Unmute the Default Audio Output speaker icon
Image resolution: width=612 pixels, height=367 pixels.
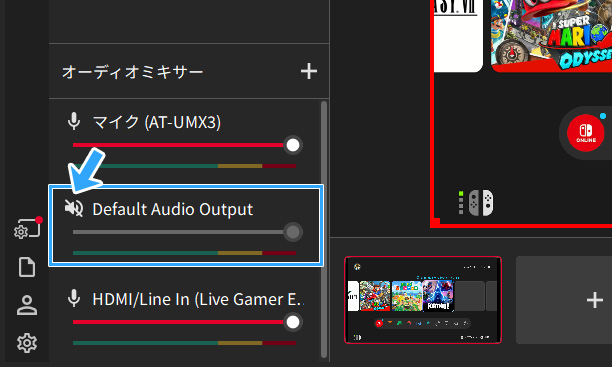[x=74, y=208]
